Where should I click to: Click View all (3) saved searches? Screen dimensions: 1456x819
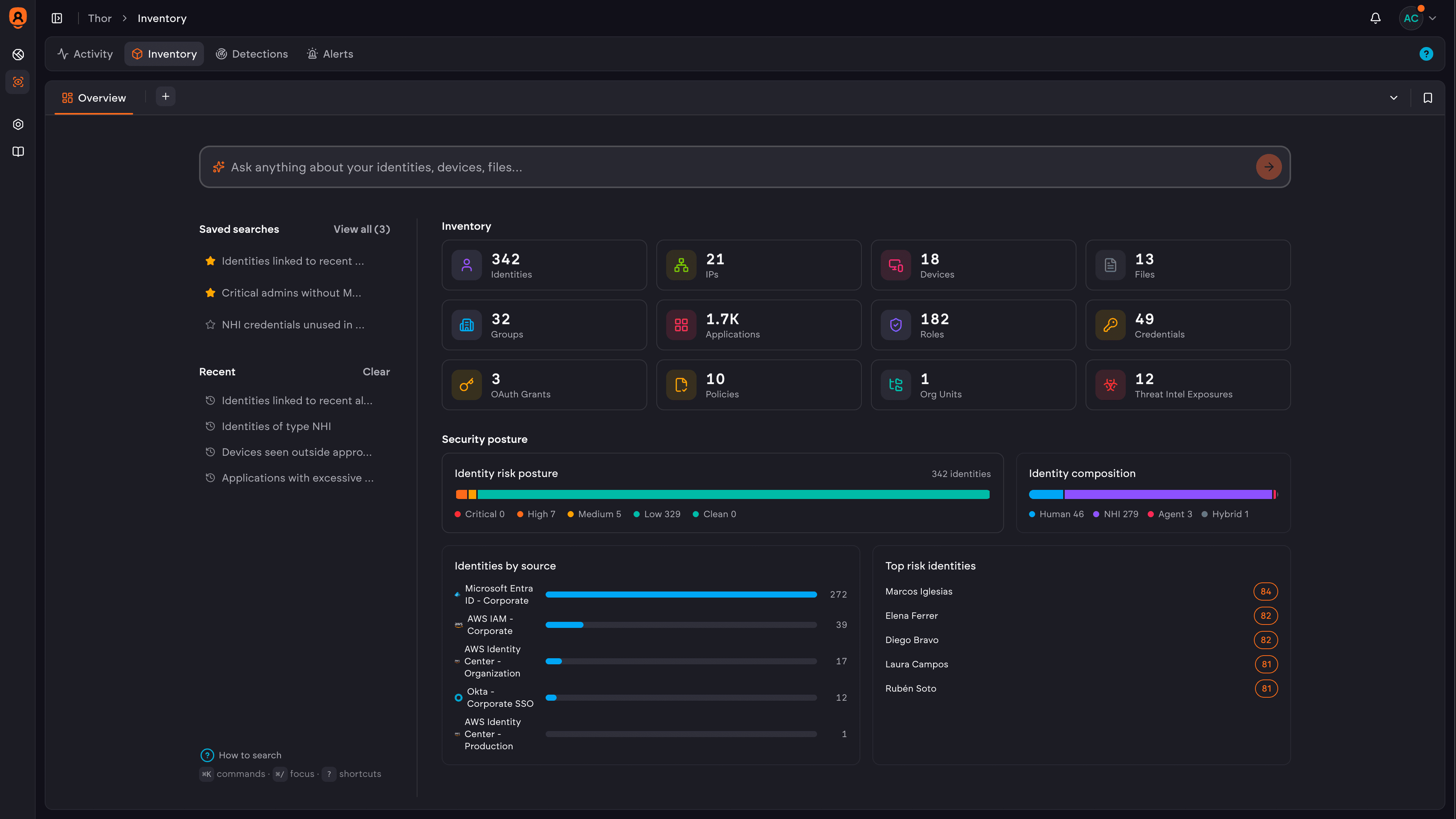coord(362,229)
